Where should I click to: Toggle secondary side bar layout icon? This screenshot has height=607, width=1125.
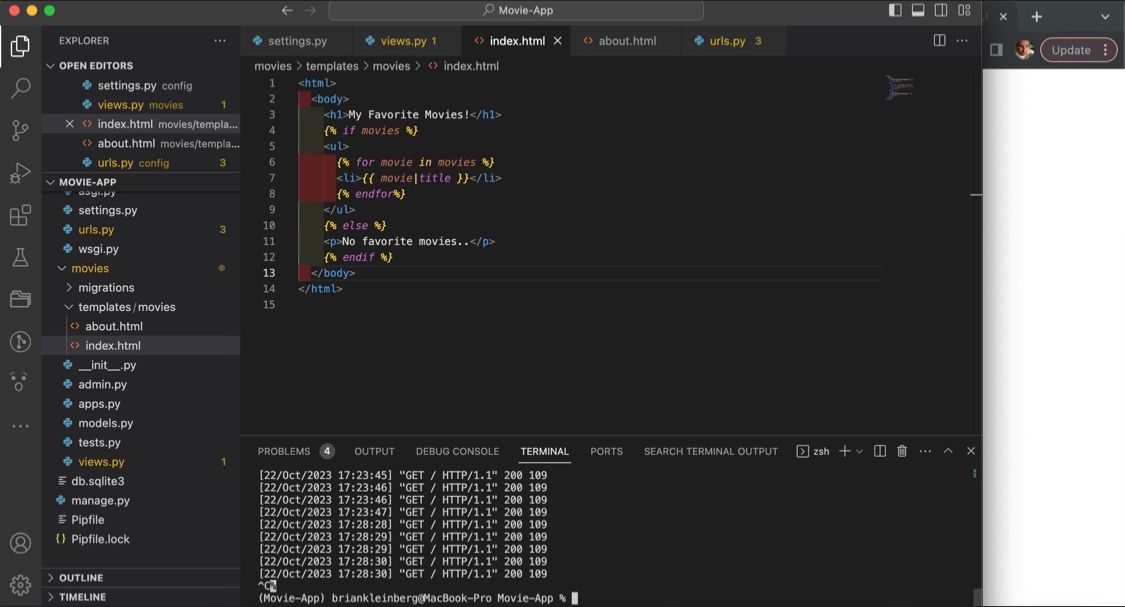(941, 10)
